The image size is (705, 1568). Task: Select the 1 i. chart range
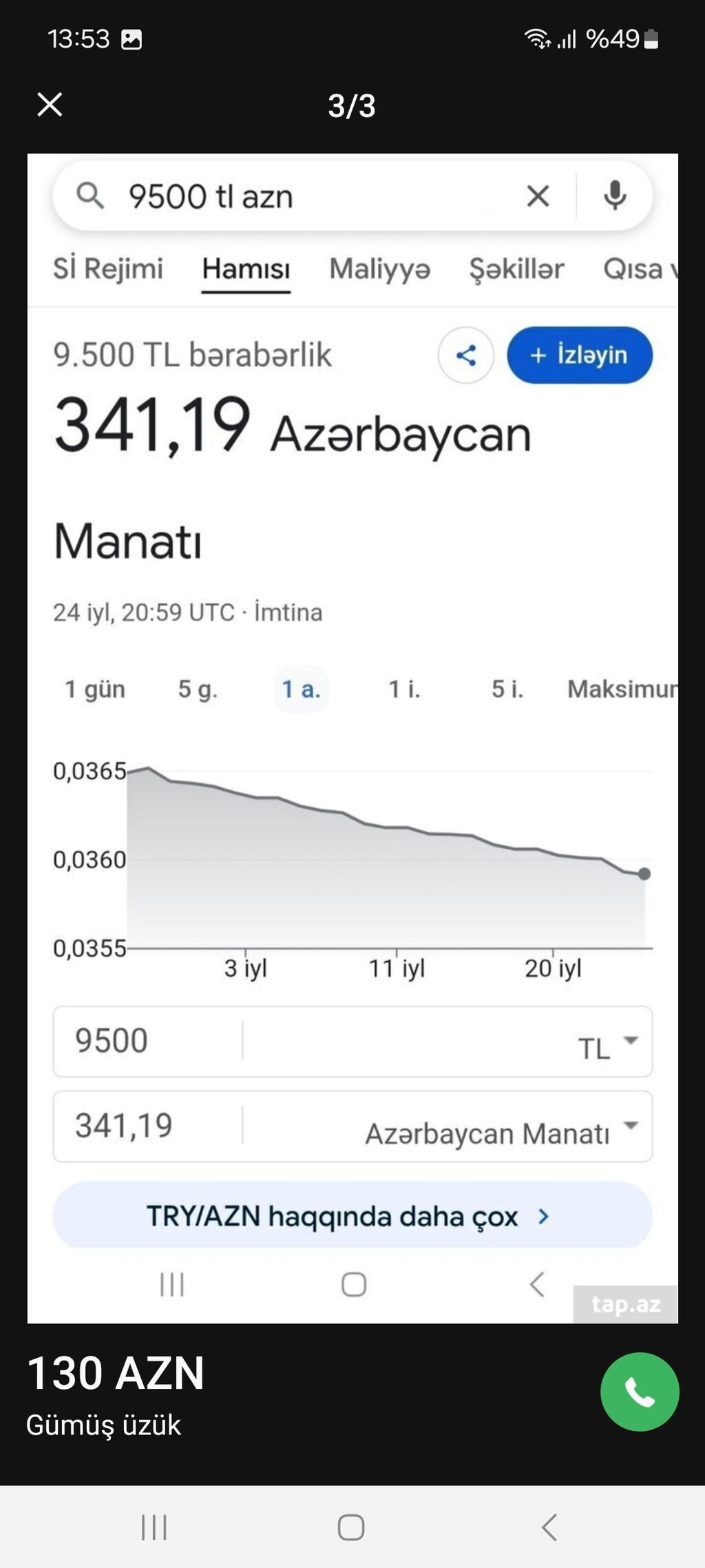point(404,689)
